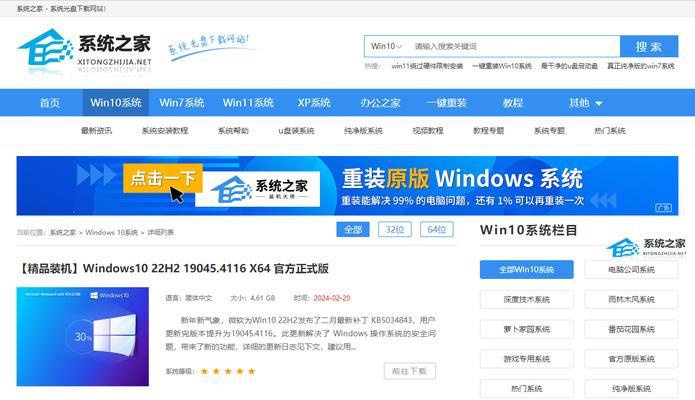The width and height of the screenshot is (695, 400).
Task: Click 系统之家 breadcrumb link
Action: 62,232
